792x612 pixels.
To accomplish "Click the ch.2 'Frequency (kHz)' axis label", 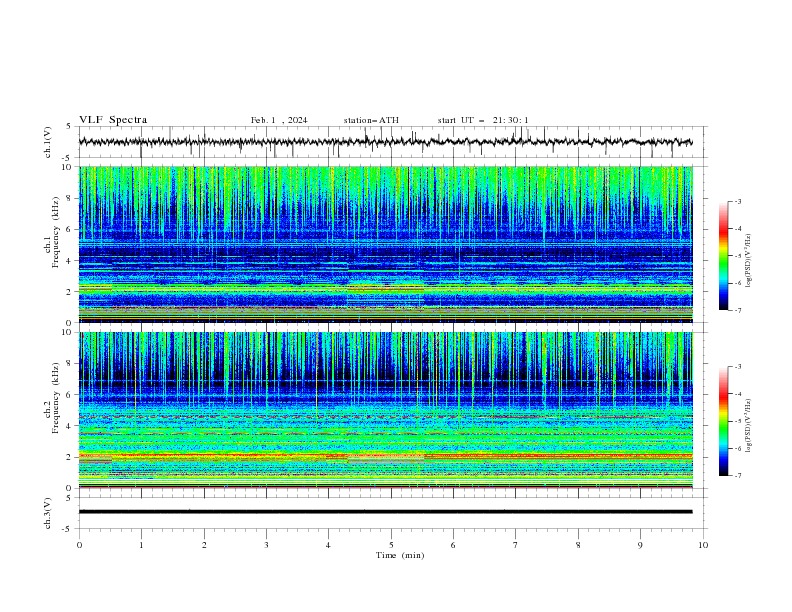I will (x=56, y=398).
